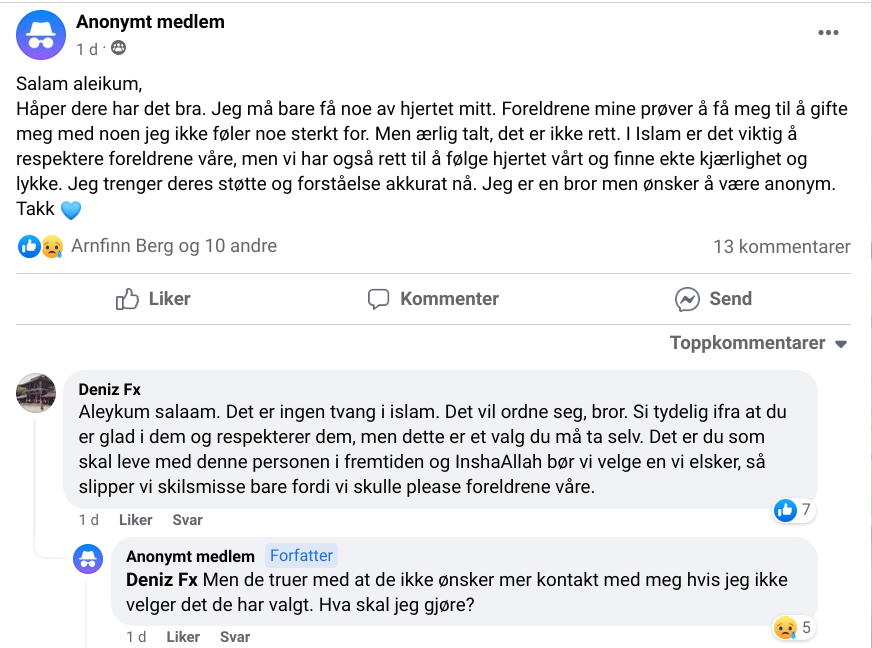Click the Deniz Fx mention in the reply
Screen dimensions: 872x648
pyautogui.click(x=161, y=580)
